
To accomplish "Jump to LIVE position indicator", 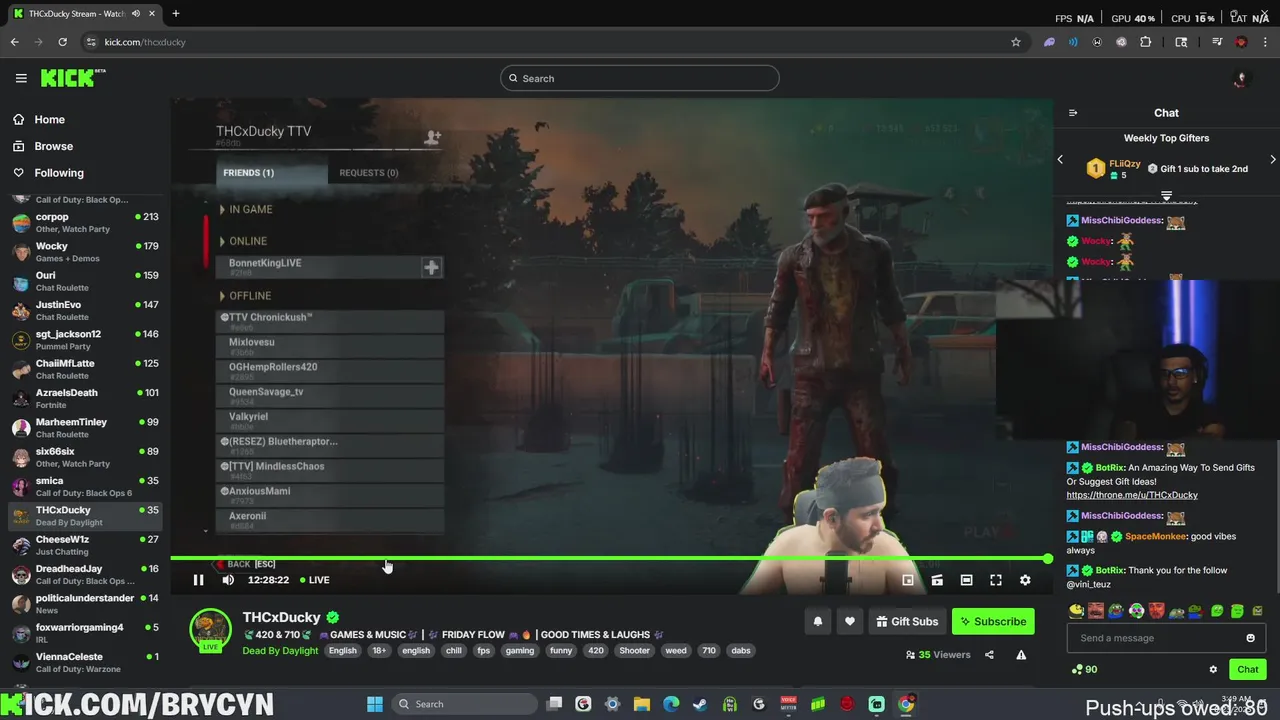I will (x=315, y=580).
